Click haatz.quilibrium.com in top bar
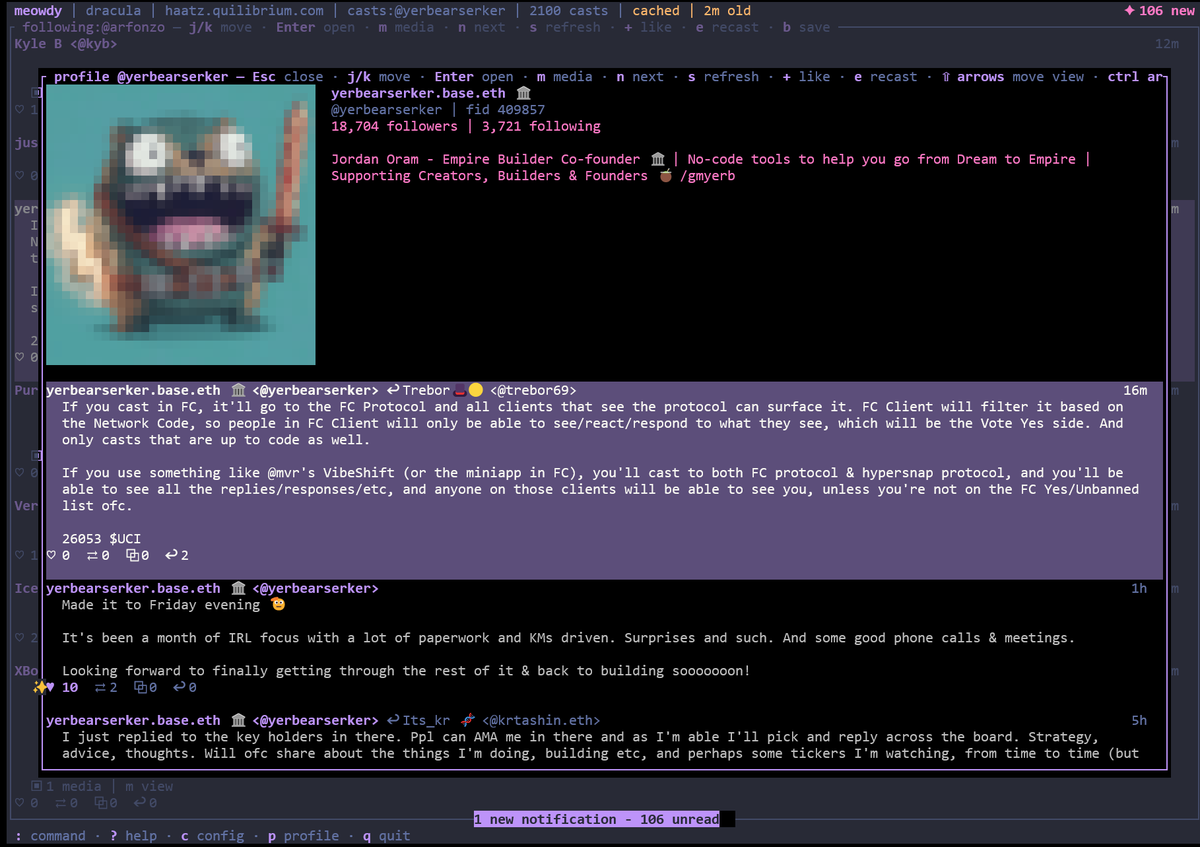The height and width of the screenshot is (847, 1200). click(x=244, y=10)
